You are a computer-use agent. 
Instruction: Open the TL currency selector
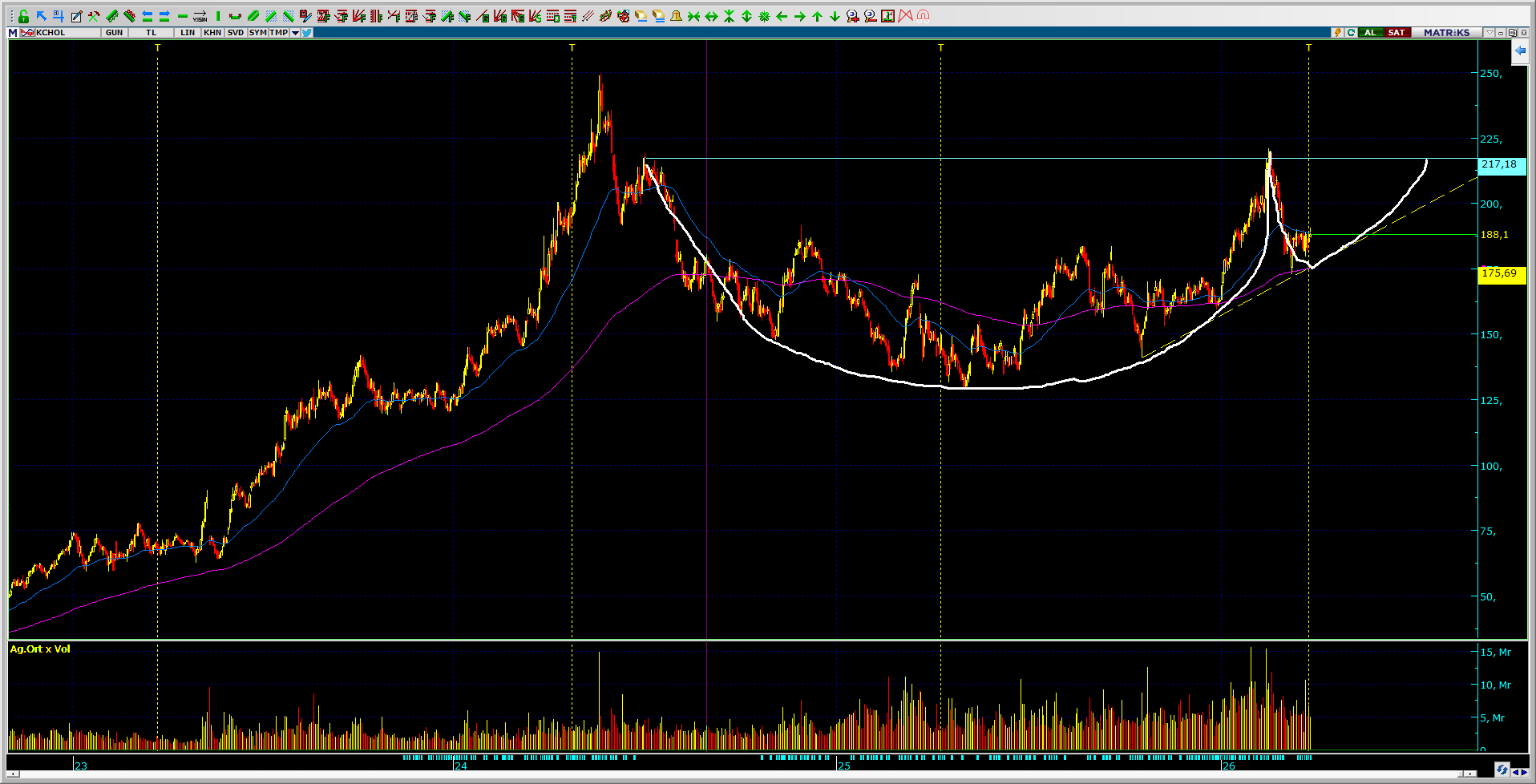point(151,33)
